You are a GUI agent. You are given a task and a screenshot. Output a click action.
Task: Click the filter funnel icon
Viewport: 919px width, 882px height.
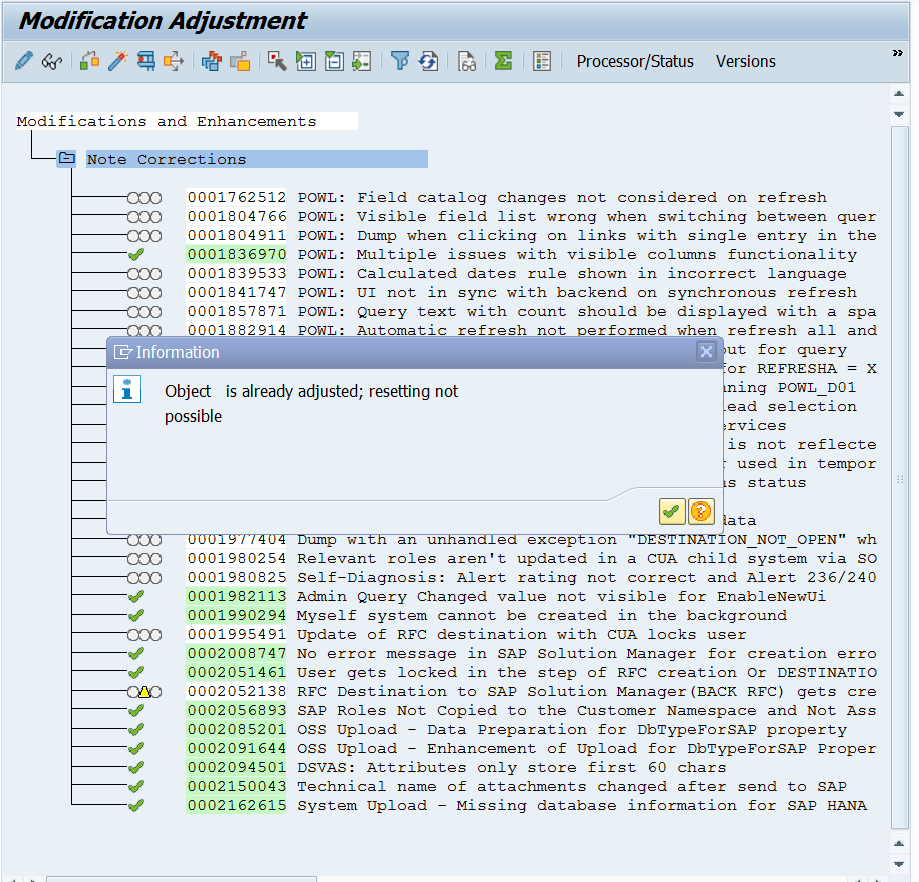[400, 61]
